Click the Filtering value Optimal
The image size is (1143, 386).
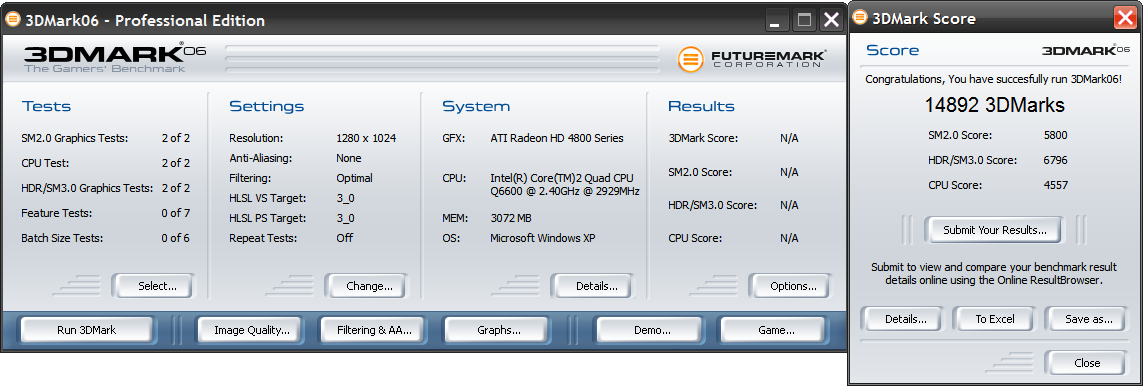click(x=354, y=178)
